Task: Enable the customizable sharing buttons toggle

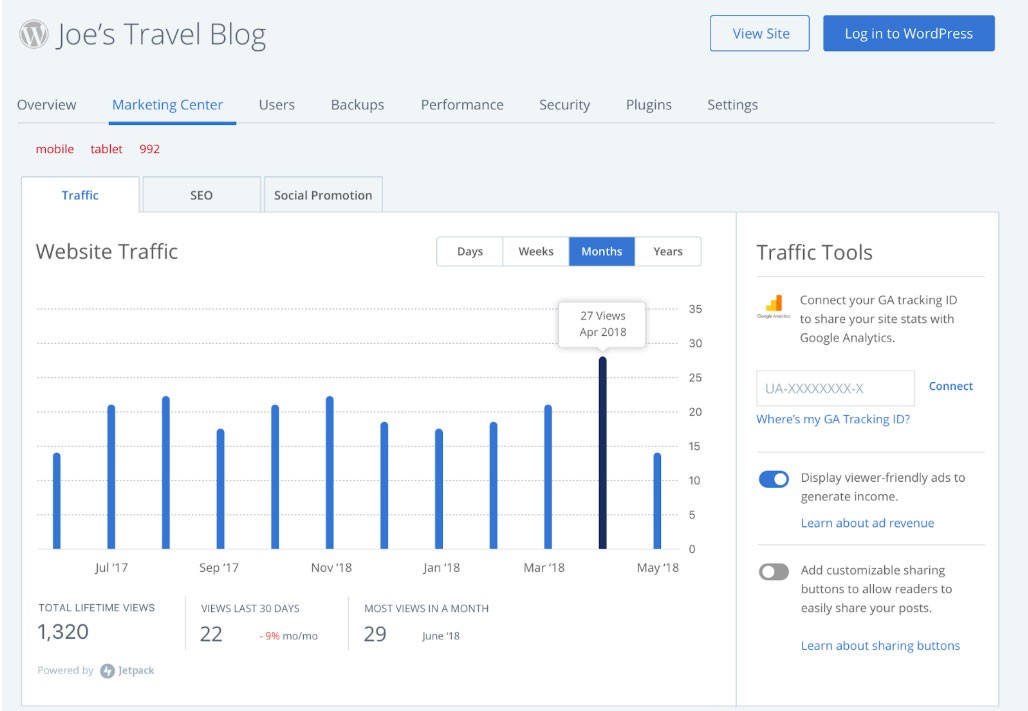Action: [x=774, y=572]
